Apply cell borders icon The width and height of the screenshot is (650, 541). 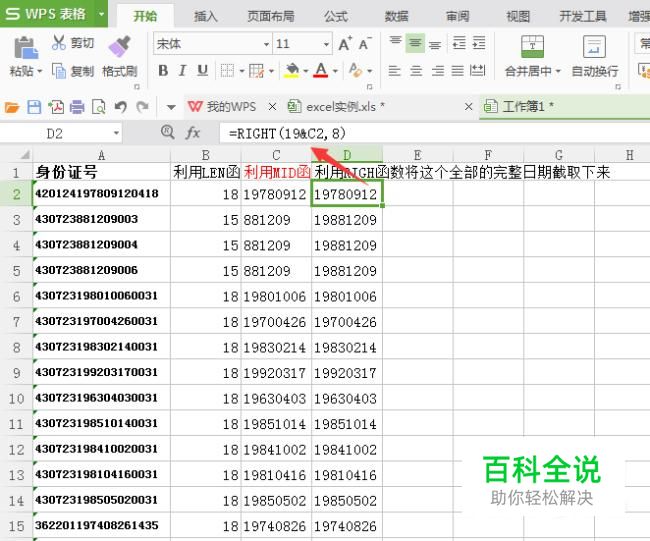[x=227, y=71]
